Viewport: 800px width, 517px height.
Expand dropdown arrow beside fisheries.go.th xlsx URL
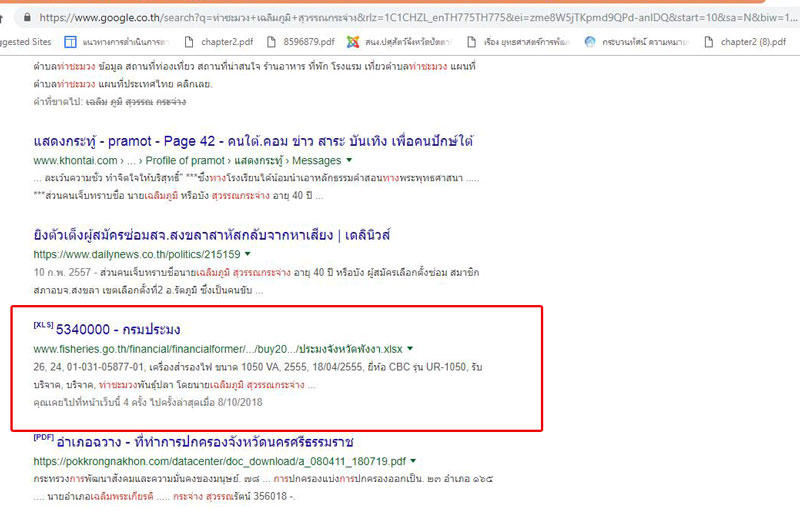tap(410, 349)
